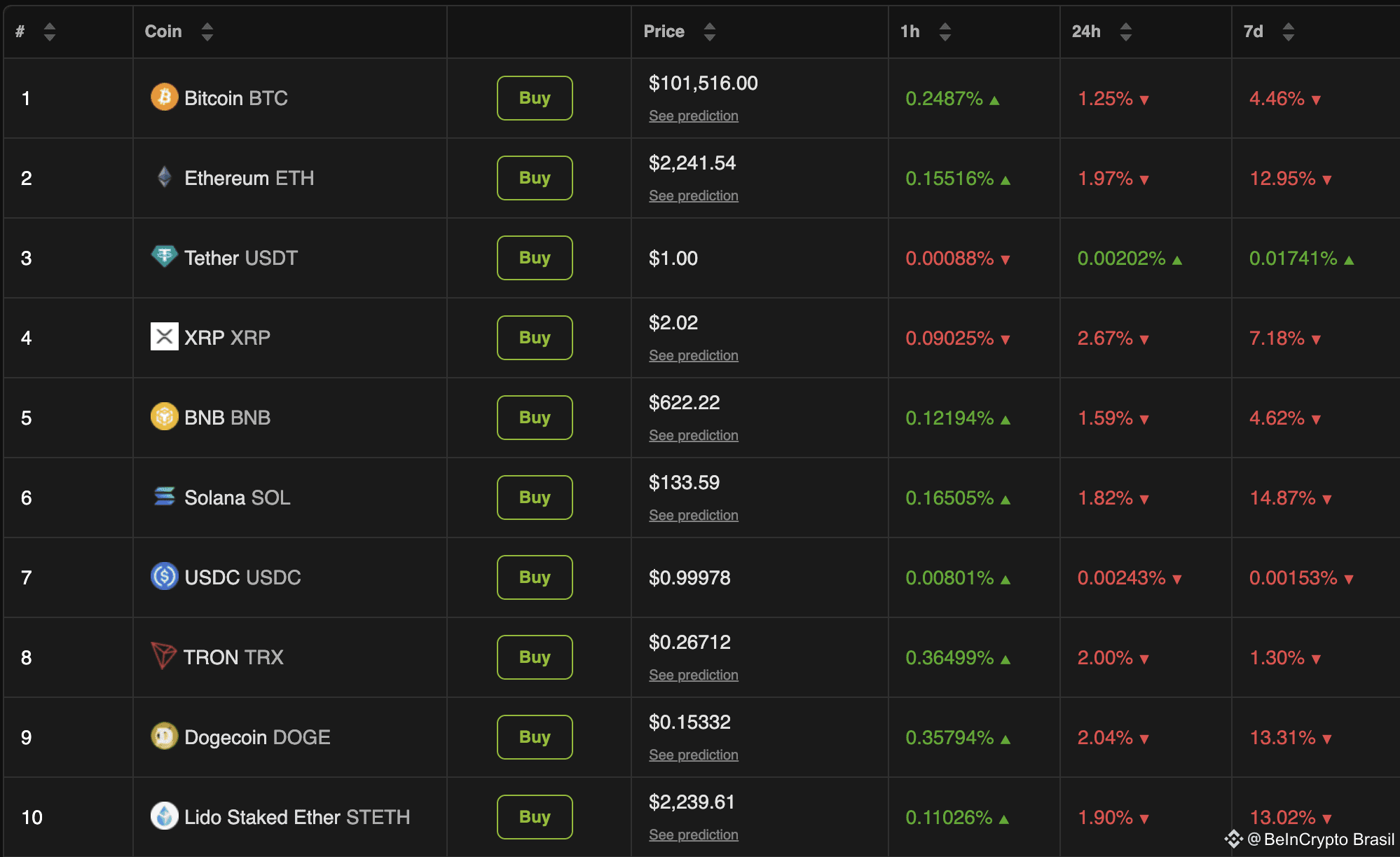This screenshot has width=1400, height=857.
Task: Buy USDC
Action: point(535,577)
